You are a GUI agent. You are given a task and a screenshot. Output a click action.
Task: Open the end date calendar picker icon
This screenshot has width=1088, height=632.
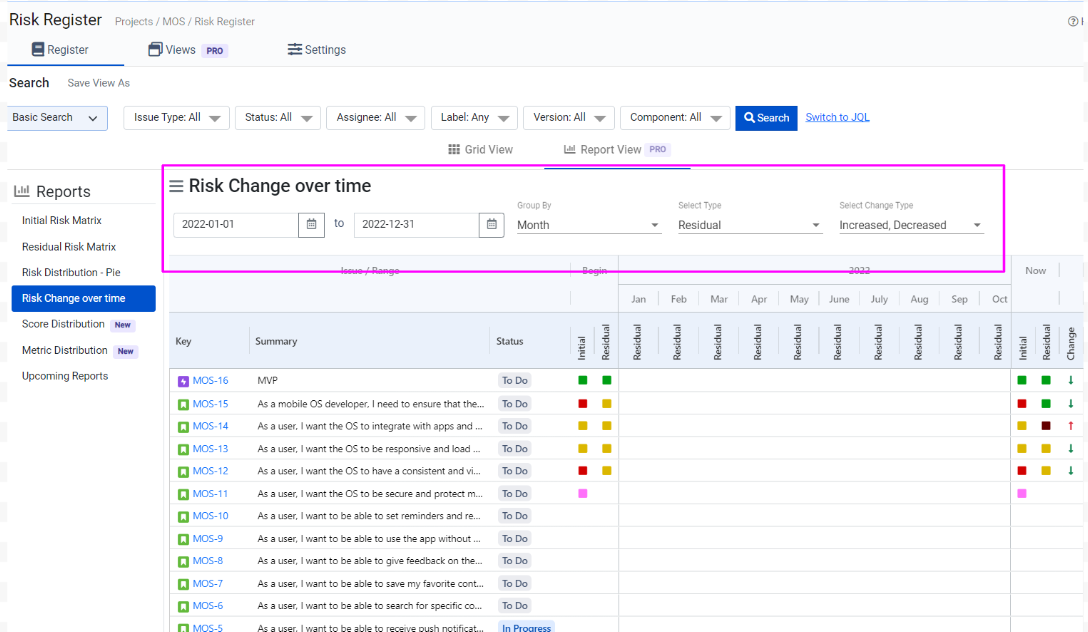pyautogui.click(x=492, y=225)
